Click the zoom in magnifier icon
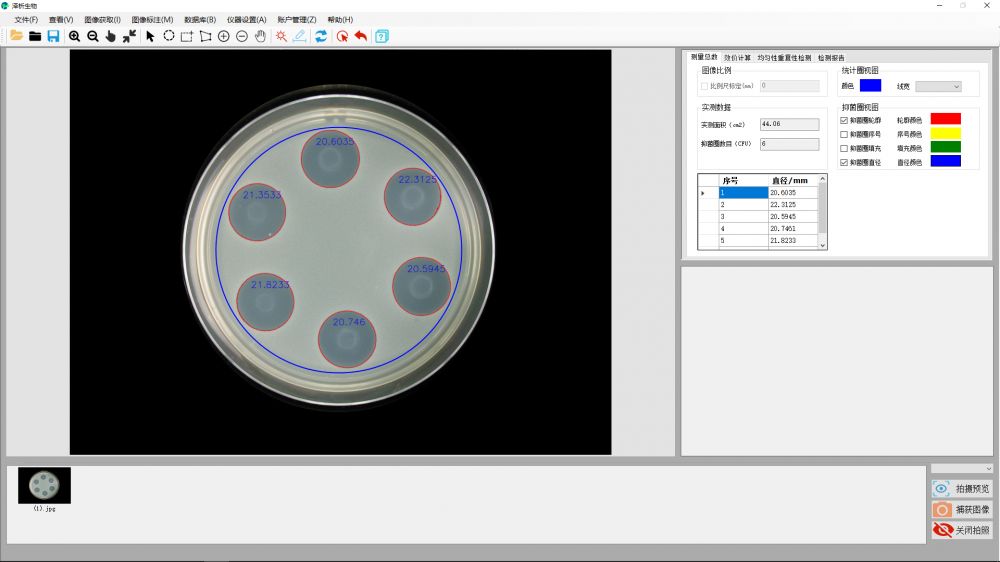1000x562 pixels. 75,36
